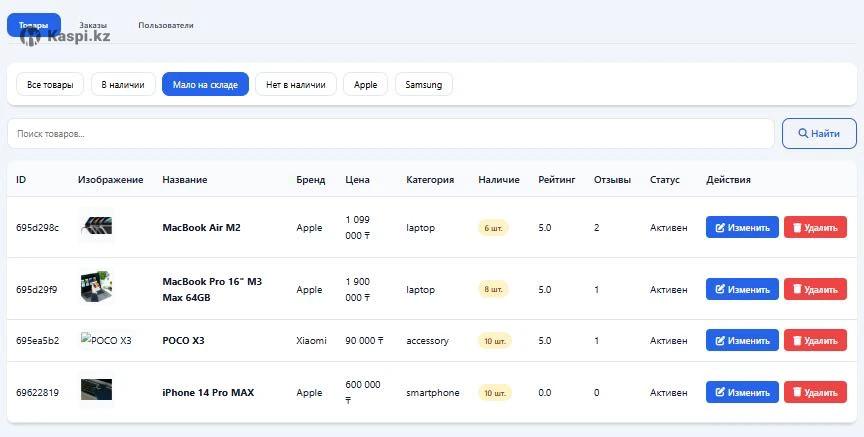Click trash icon for MacBook Air M2
The image size is (864, 437).
point(797,228)
